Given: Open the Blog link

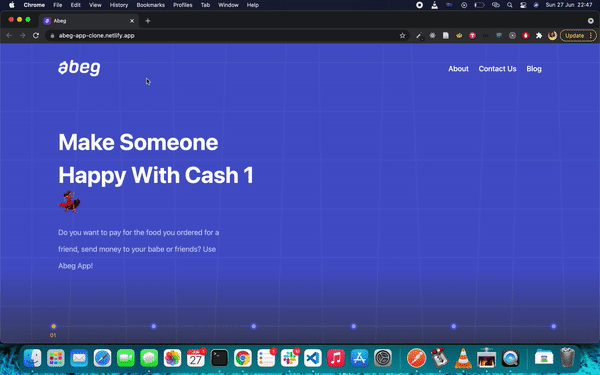Looking at the screenshot, I should click(x=534, y=69).
